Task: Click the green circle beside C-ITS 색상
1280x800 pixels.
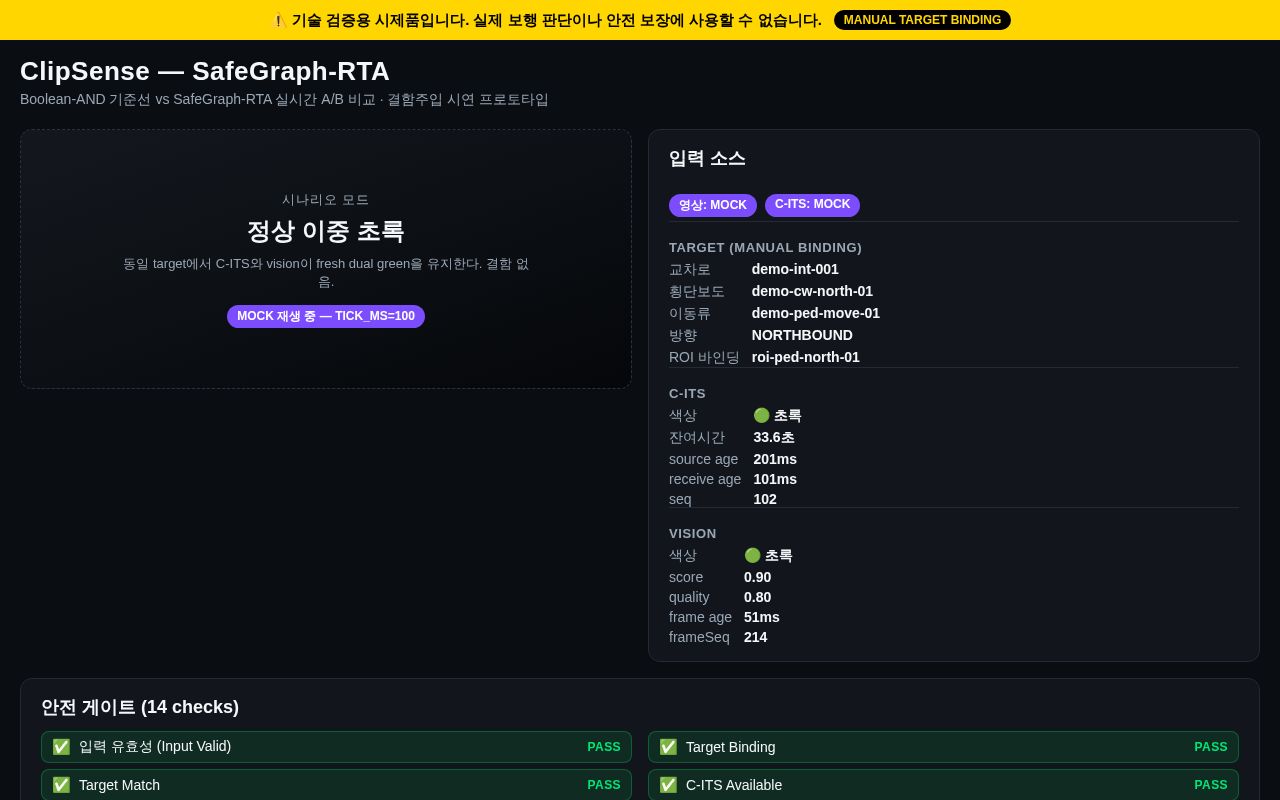Action: click(x=762, y=415)
